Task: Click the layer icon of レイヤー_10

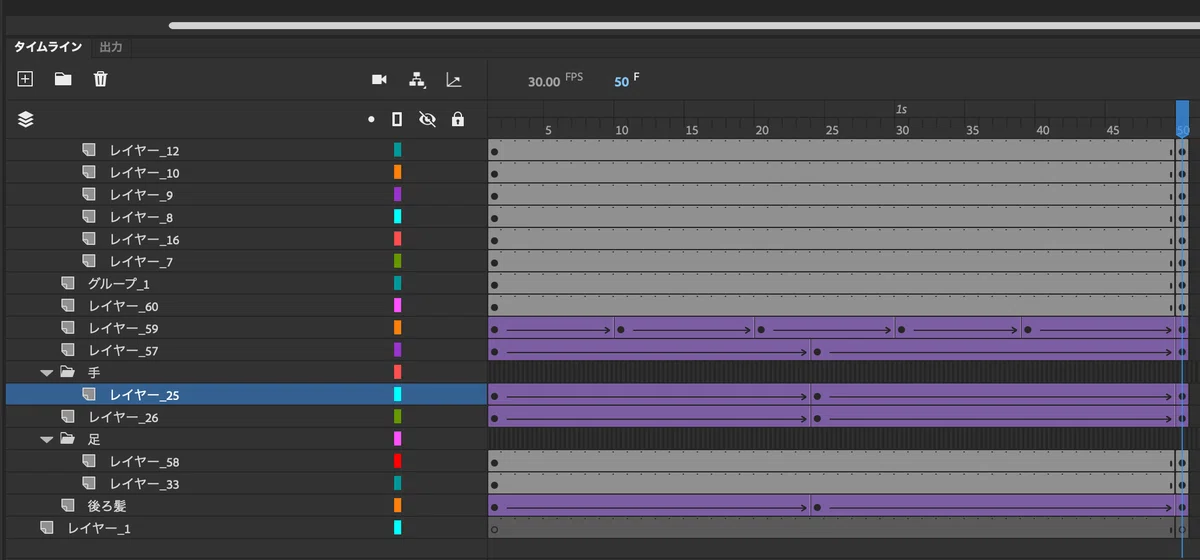Action: coord(89,172)
